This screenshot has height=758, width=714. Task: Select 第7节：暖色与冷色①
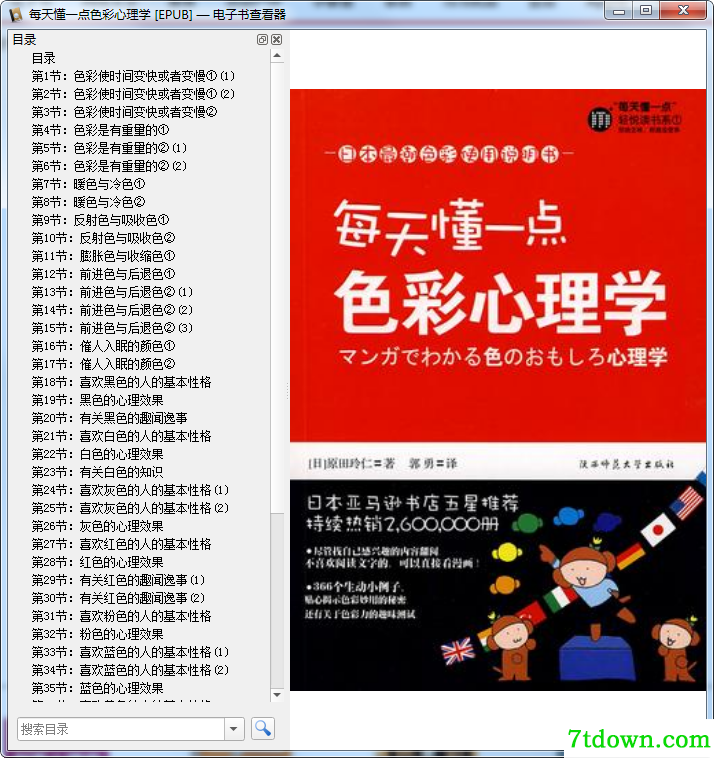pyautogui.click(x=88, y=184)
